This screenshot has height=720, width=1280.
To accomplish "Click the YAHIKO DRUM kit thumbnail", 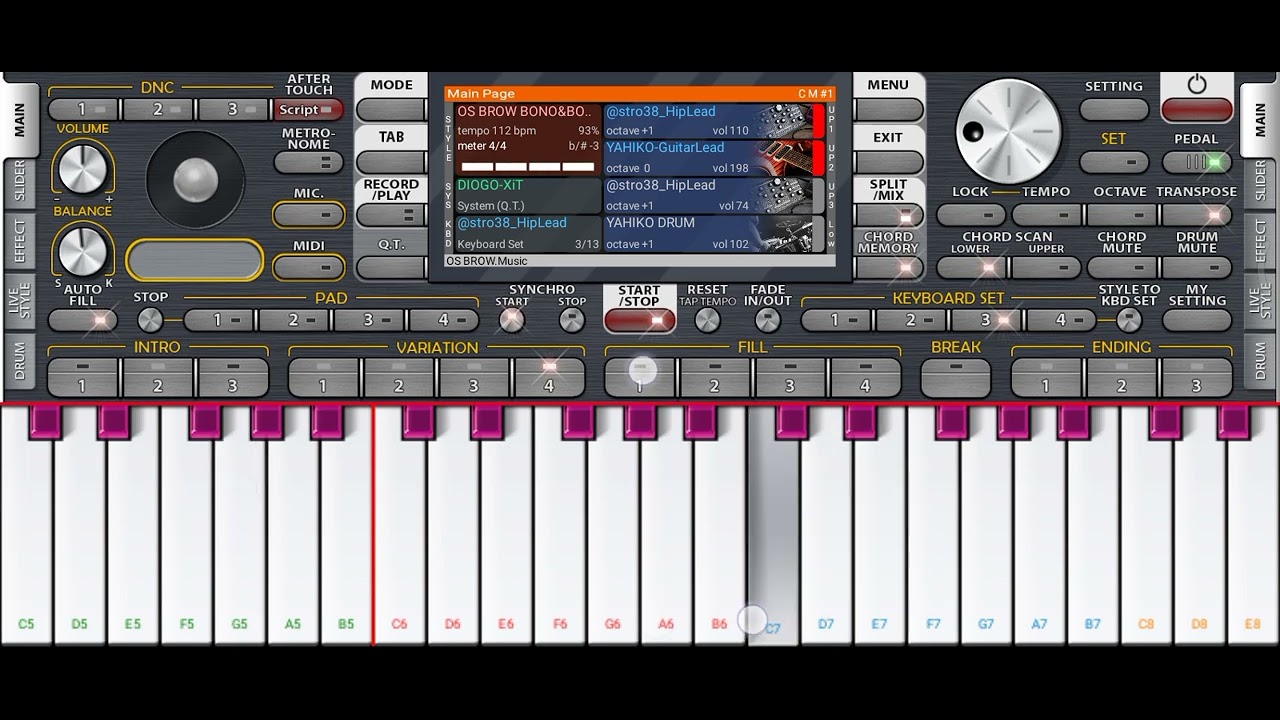I will (785, 233).
